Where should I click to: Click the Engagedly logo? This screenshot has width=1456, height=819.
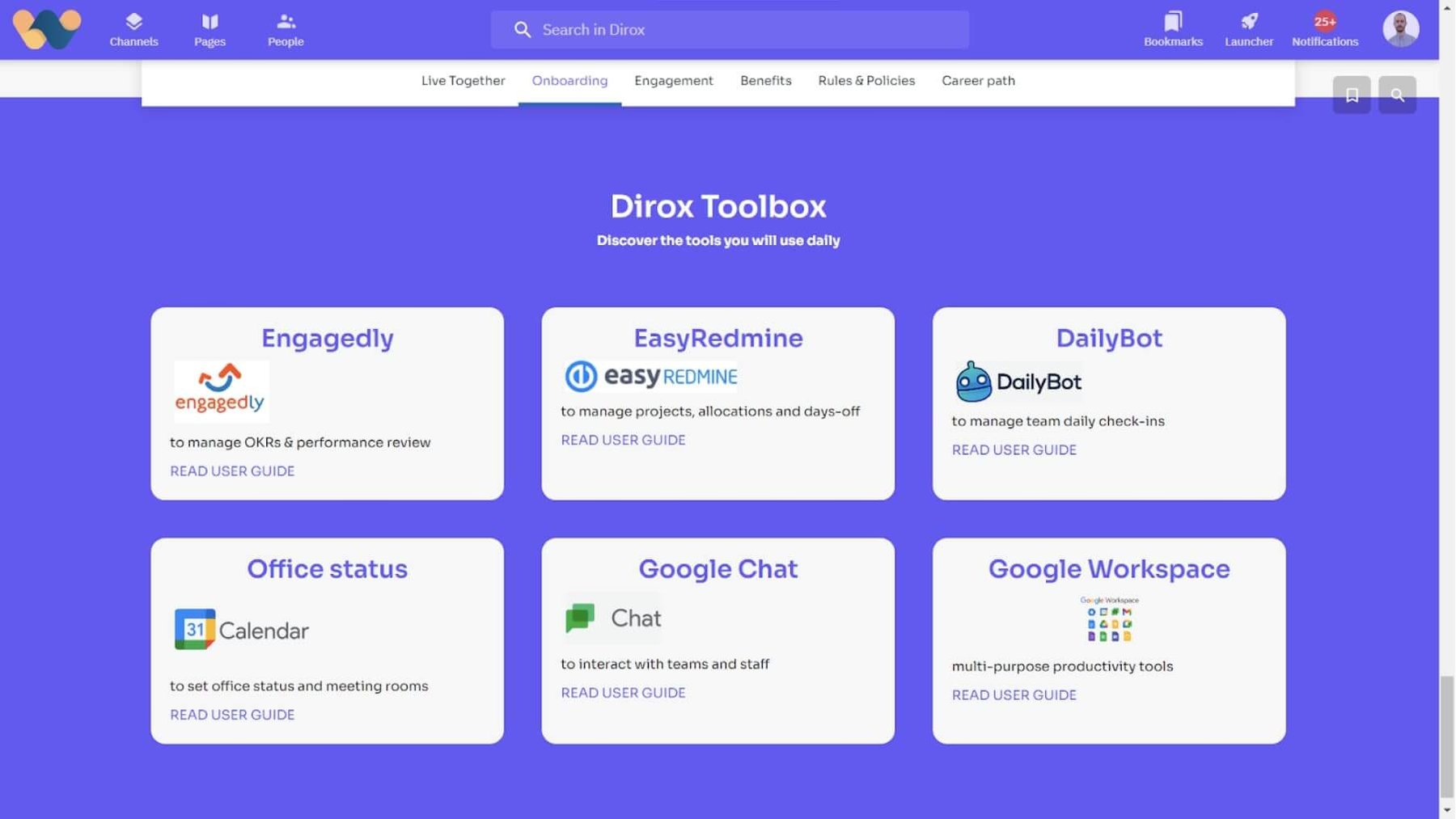coord(220,391)
